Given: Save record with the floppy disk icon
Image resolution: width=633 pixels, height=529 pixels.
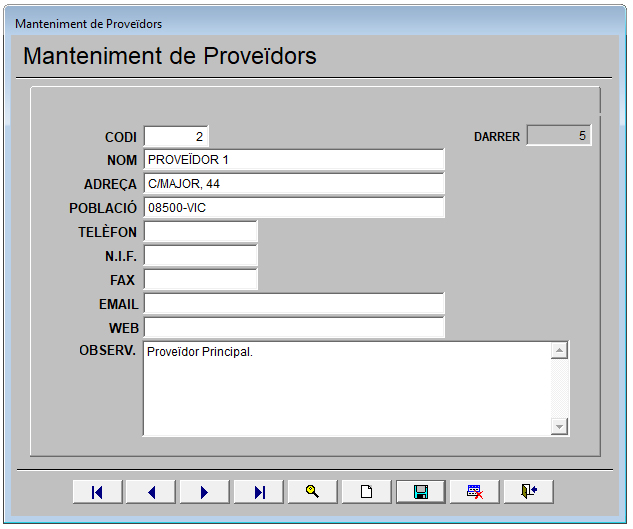Looking at the screenshot, I should coord(421,492).
